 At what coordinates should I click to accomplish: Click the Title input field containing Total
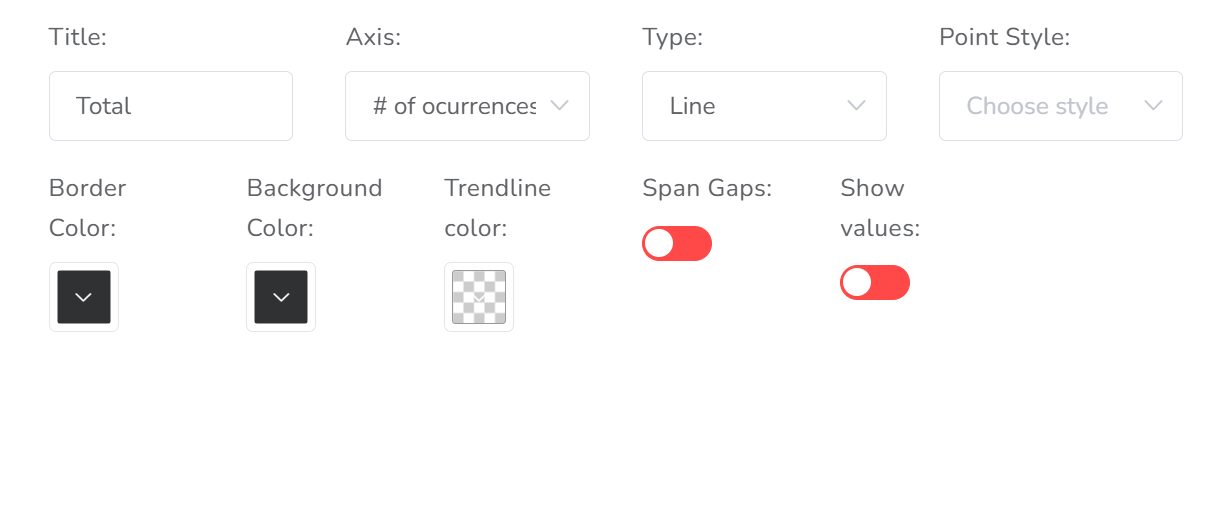click(x=170, y=106)
